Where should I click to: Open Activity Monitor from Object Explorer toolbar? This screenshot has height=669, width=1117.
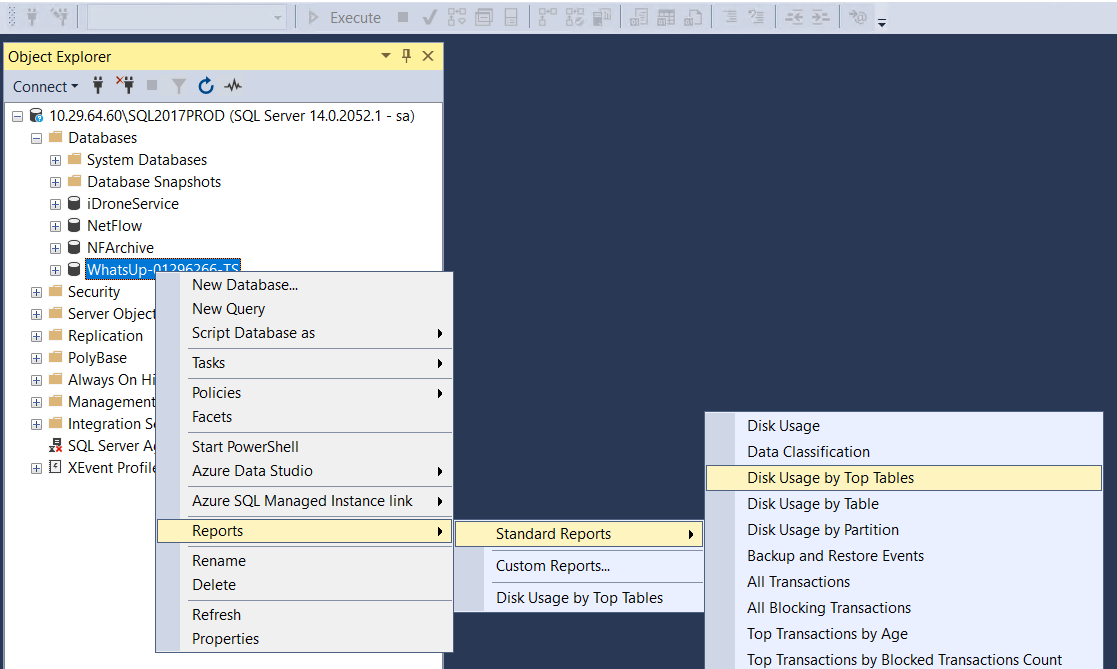[x=232, y=86]
